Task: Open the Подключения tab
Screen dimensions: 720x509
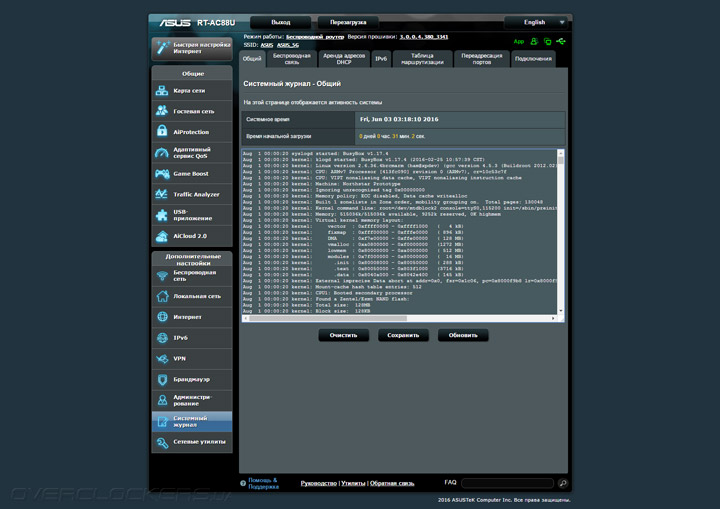Action: pos(533,59)
